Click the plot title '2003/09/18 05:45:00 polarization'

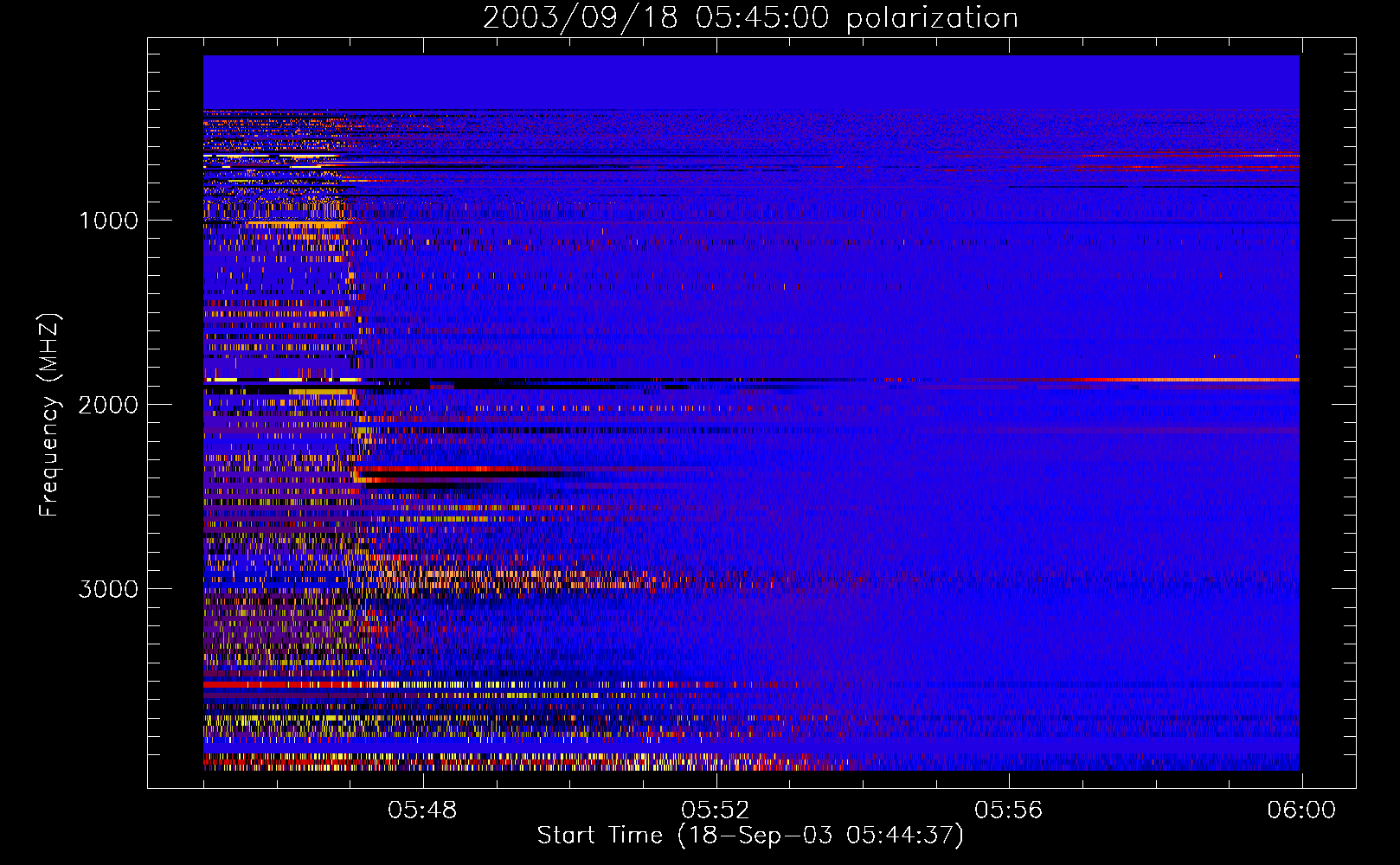(750, 17)
